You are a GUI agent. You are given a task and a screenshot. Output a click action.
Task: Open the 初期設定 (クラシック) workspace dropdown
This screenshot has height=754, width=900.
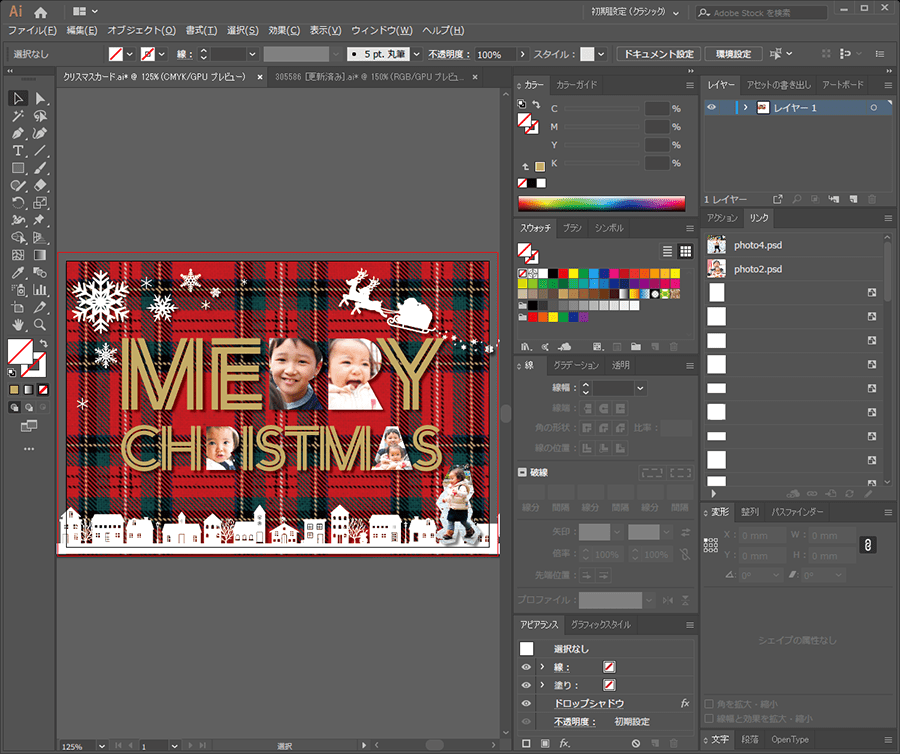(634, 13)
